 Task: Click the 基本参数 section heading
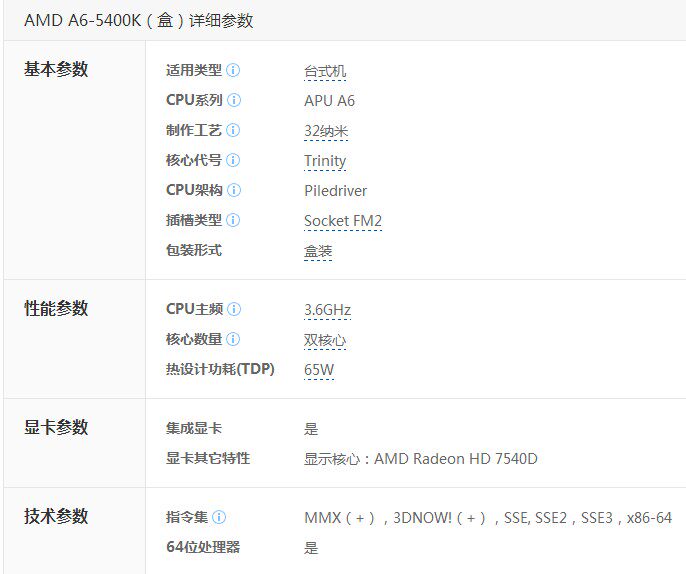click(x=56, y=69)
